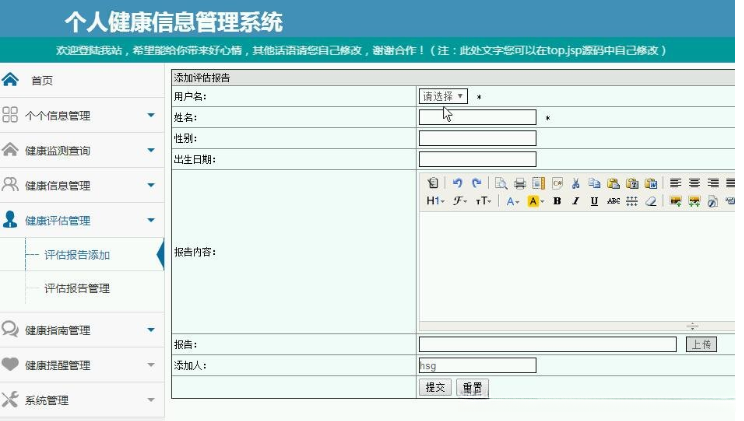744x421 pixels.
Task: Apply italic formatting
Action: point(576,201)
